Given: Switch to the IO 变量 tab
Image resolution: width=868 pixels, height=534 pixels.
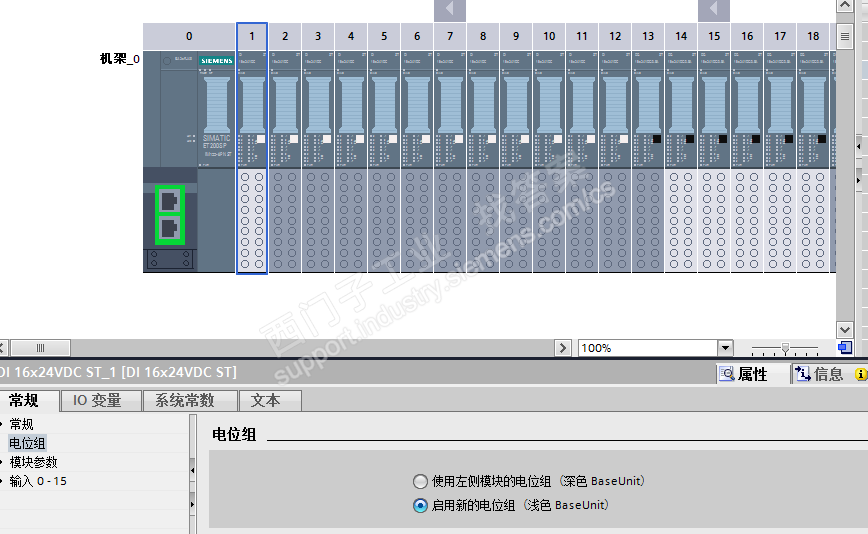Looking at the screenshot, I should pyautogui.click(x=100, y=401).
